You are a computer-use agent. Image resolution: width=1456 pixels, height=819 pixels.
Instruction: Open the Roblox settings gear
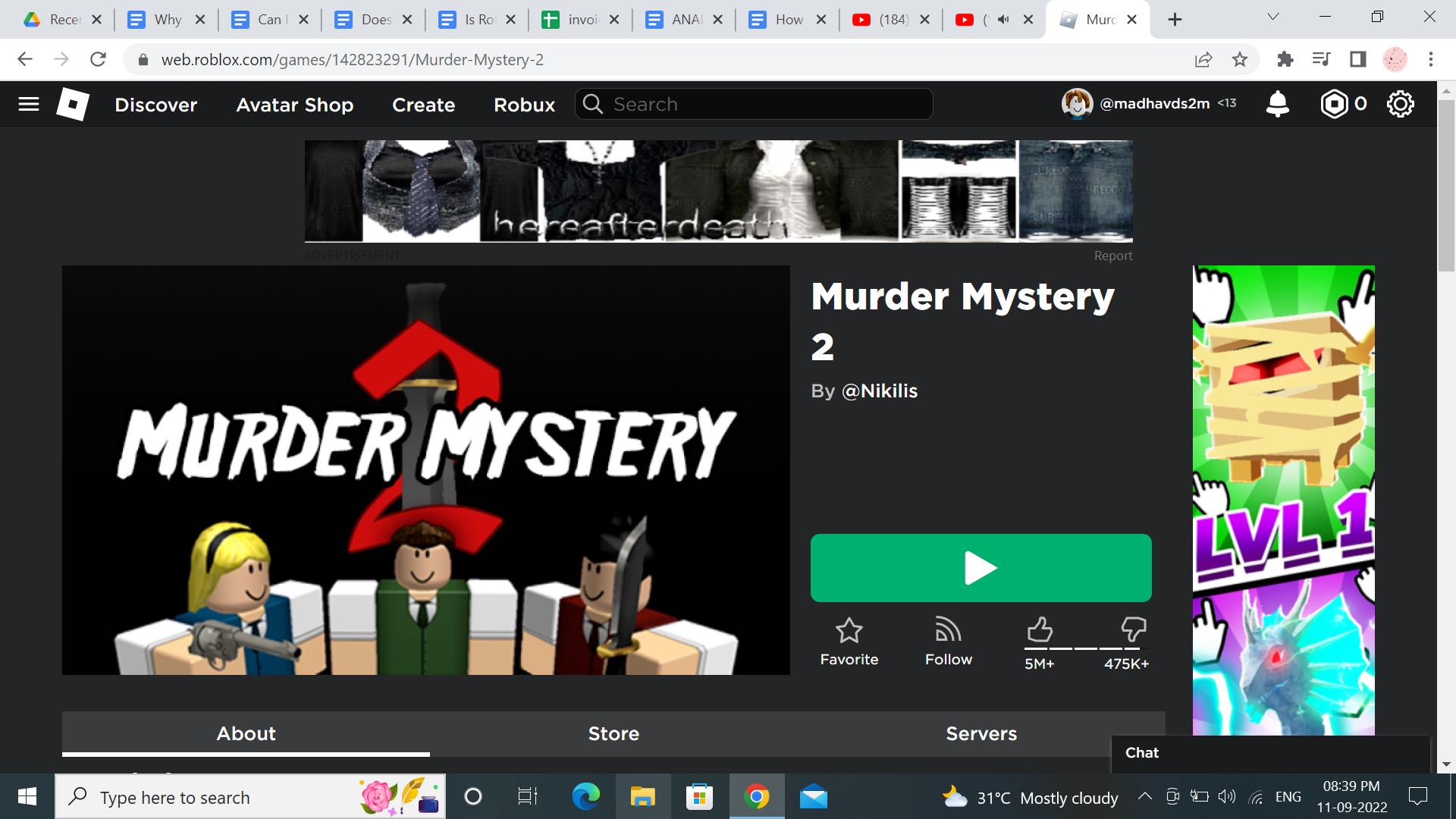tap(1401, 104)
